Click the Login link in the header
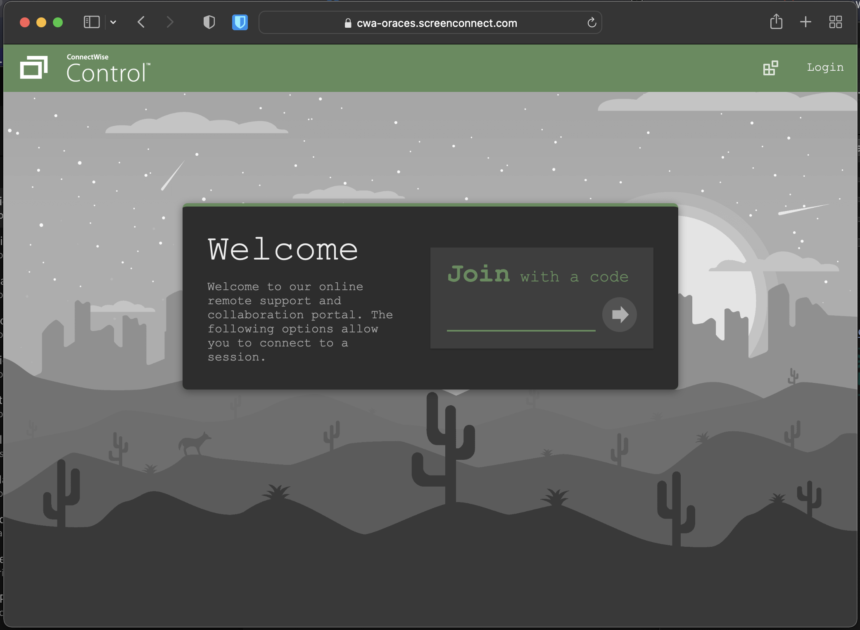Viewport: 860px width, 630px height. click(824, 67)
